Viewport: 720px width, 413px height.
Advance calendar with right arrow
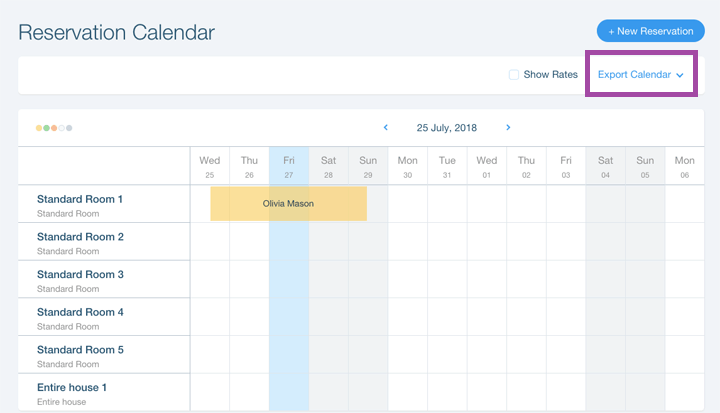click(x=508, y=127)
